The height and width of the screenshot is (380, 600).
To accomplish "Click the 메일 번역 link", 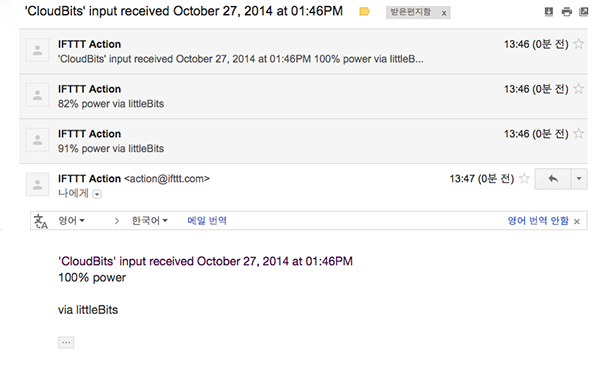I will [207, 220].
